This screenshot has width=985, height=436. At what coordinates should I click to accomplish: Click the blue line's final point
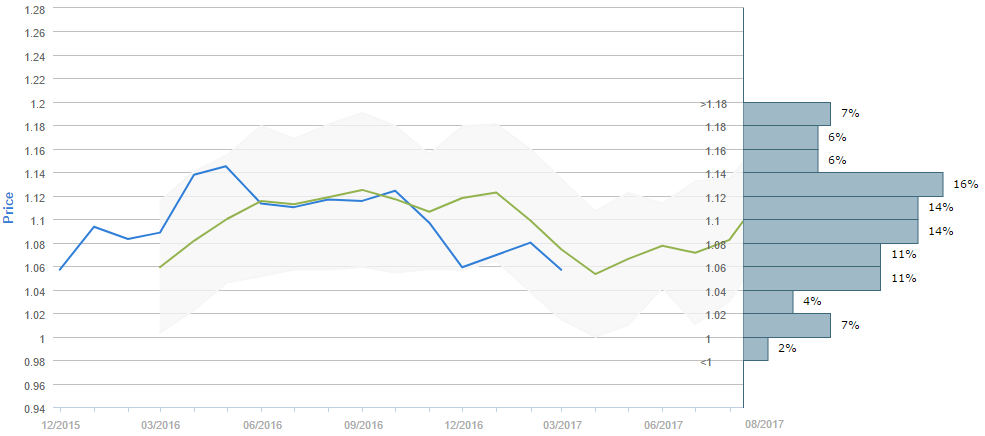tap(562, 270)
